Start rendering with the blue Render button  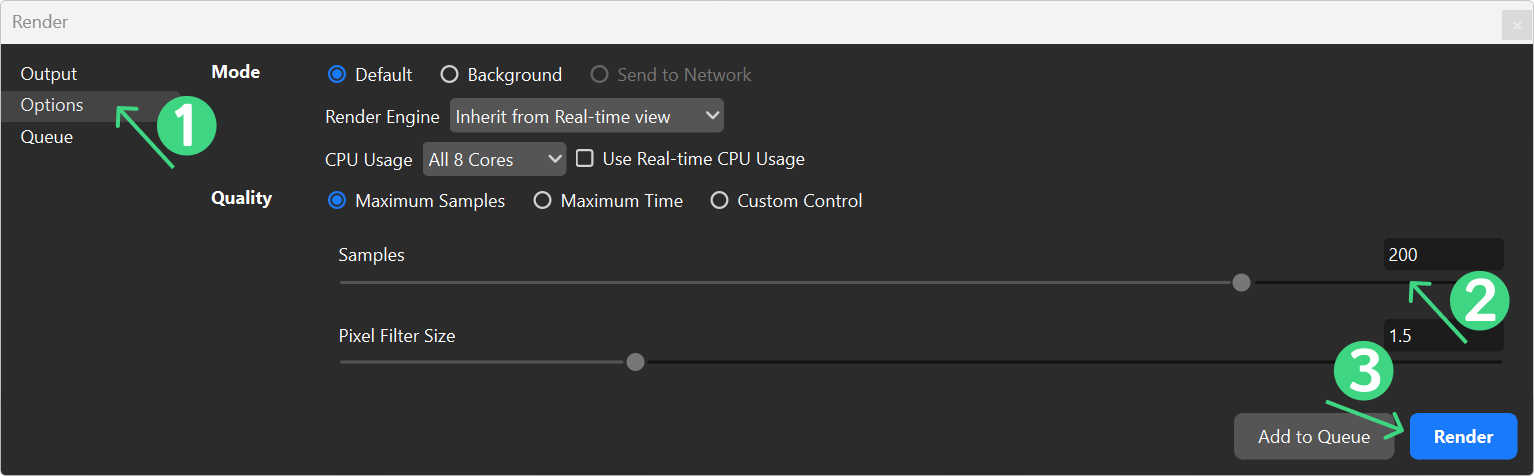click(1463, 437)
